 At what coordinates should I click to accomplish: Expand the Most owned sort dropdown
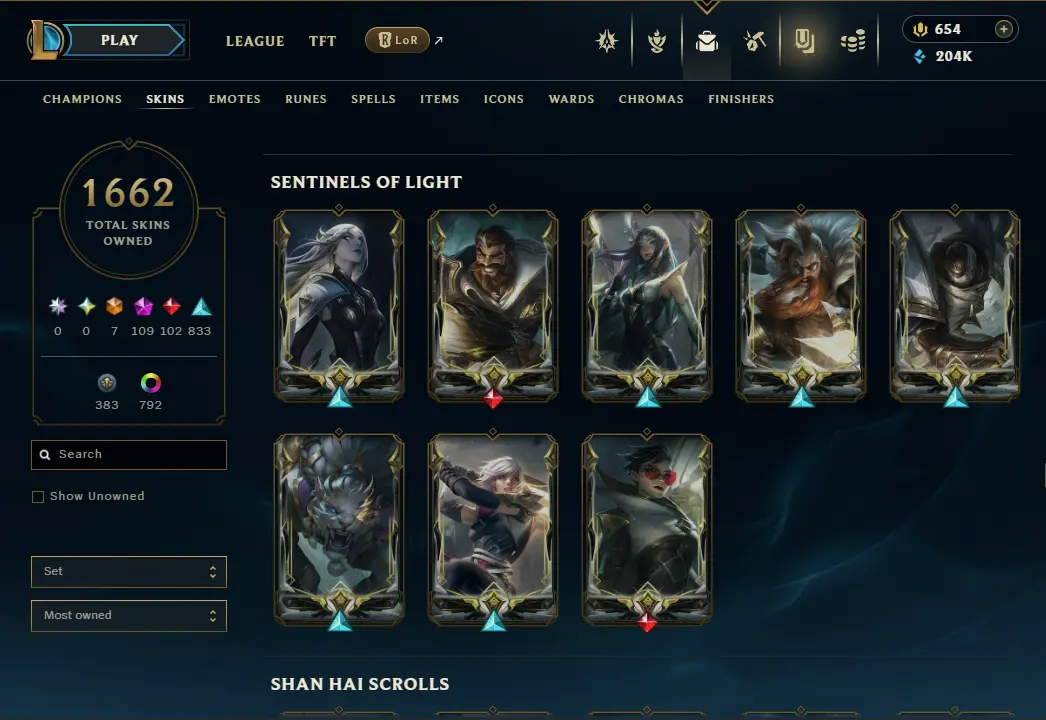coord(129,616)
